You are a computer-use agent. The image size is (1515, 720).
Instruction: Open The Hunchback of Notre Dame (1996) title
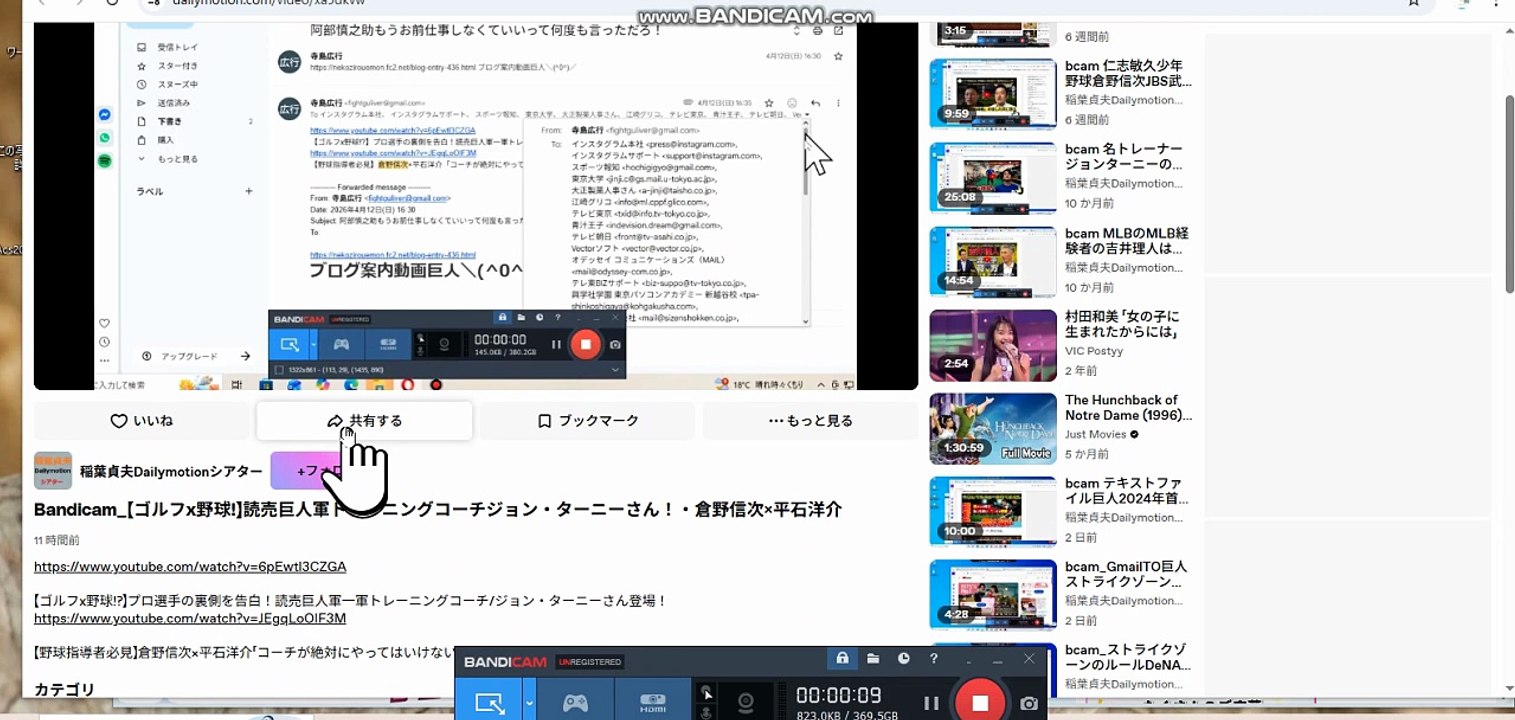[x=1128, y=408]
